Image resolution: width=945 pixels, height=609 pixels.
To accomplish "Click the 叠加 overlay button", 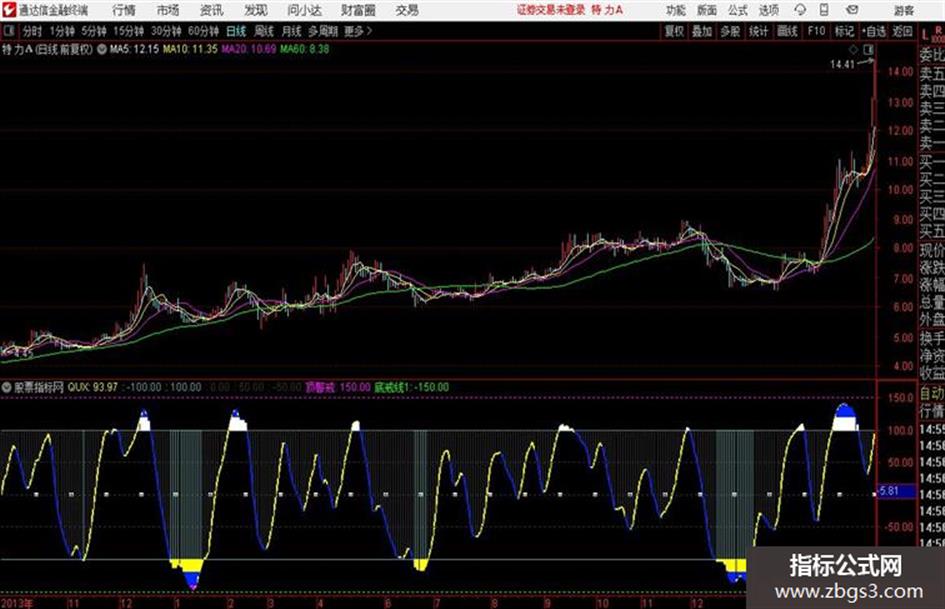I will [x=702, y=31].
